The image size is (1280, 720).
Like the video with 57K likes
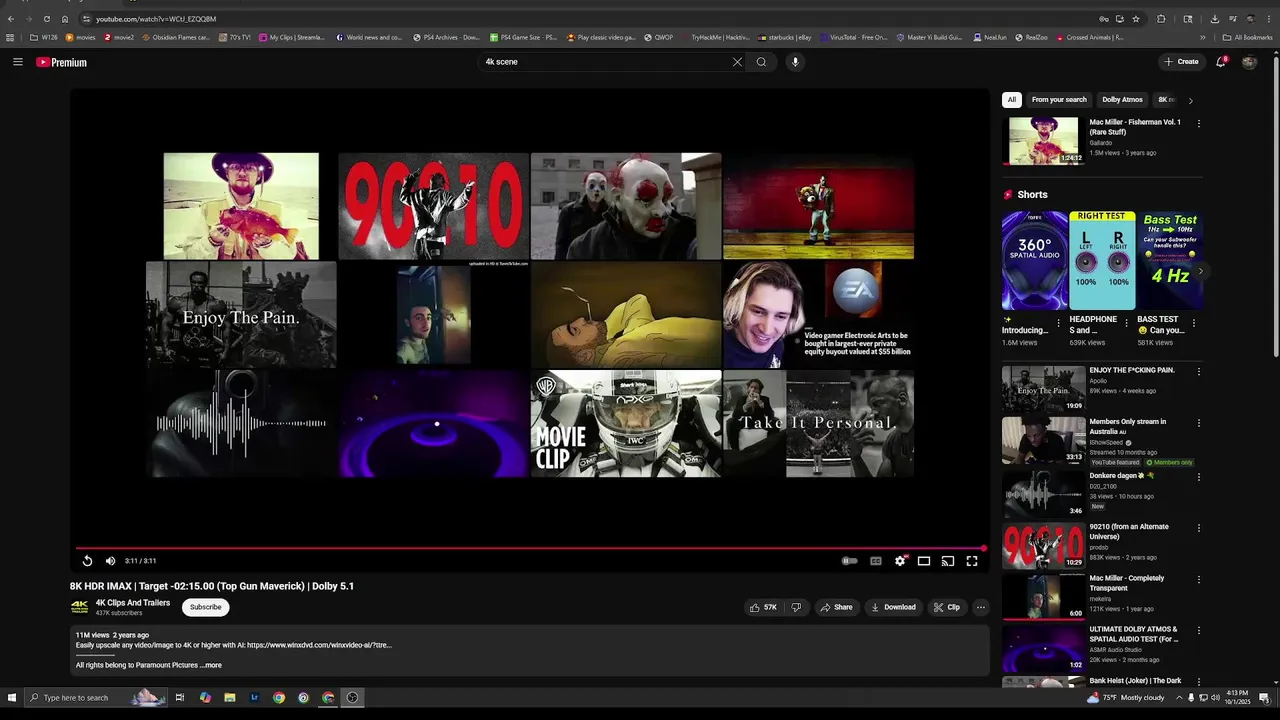[763, 607]
